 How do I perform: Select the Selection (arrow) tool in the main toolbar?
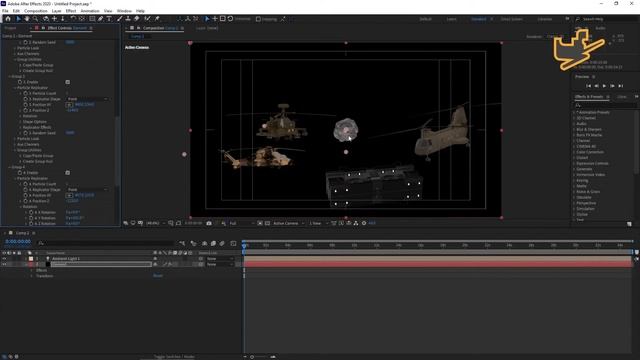pyautogui.click(x=18, y=19)
